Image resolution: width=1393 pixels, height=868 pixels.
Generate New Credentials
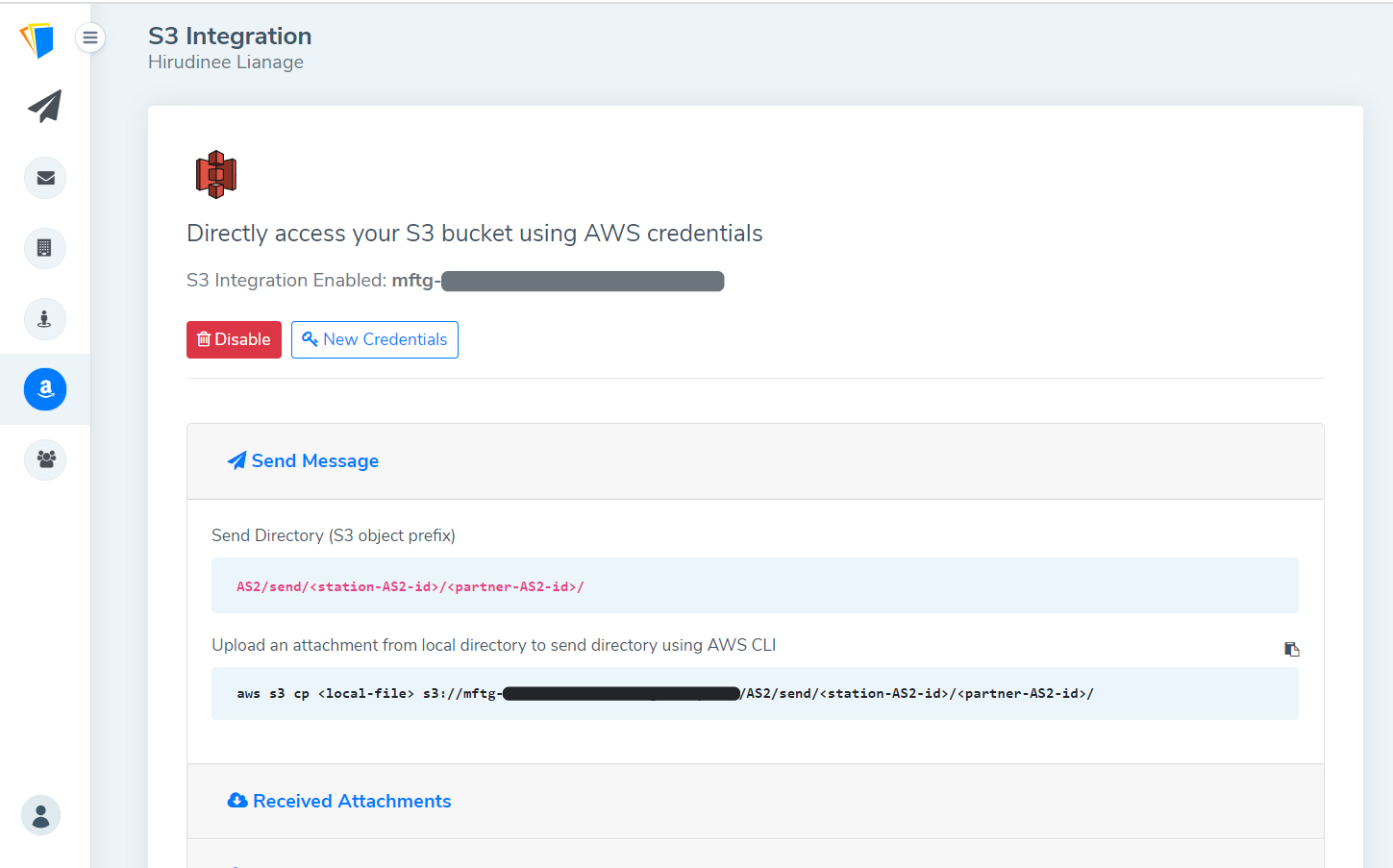(375, 339)
